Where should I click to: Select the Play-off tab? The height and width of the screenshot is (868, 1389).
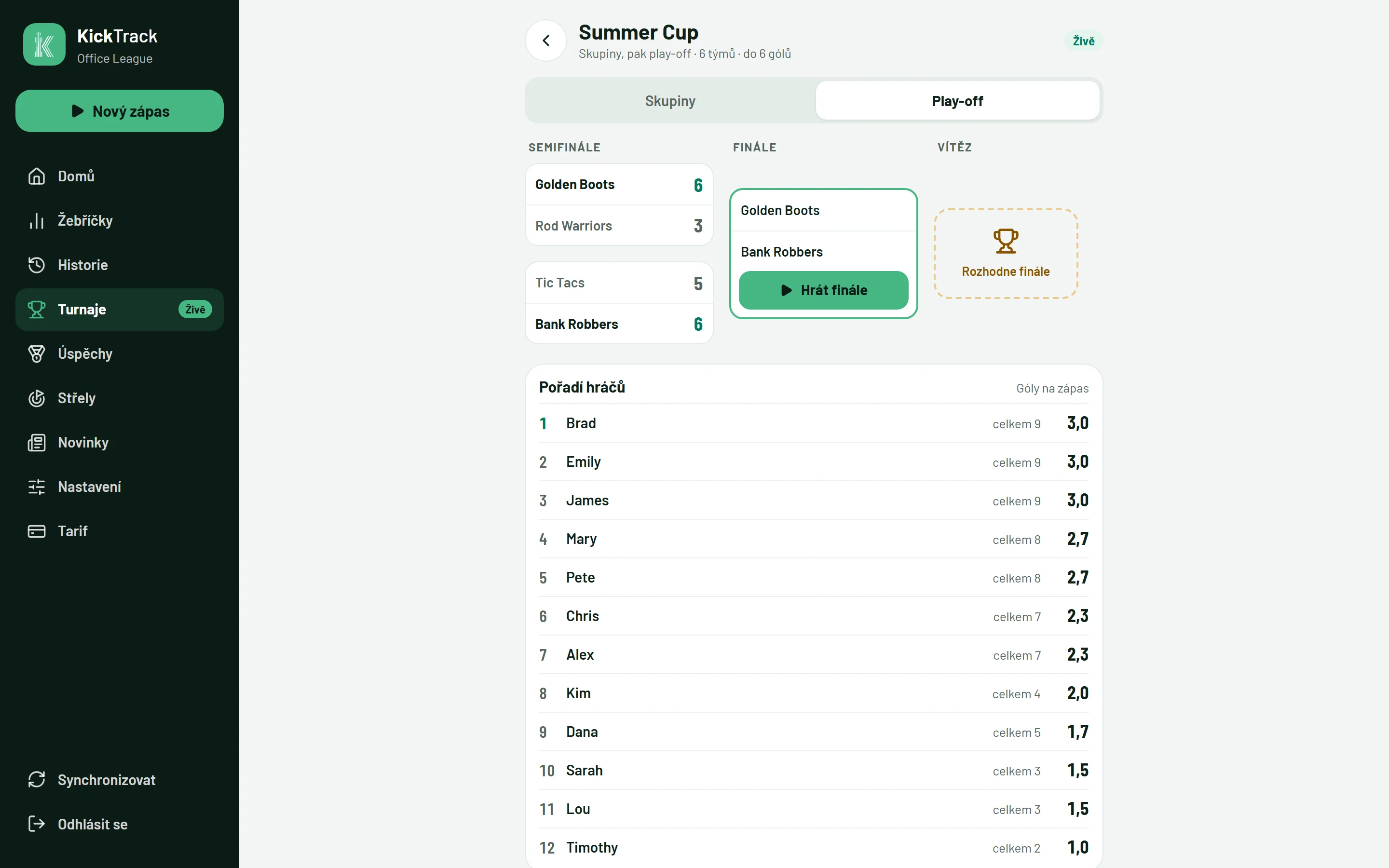(957, 101)
